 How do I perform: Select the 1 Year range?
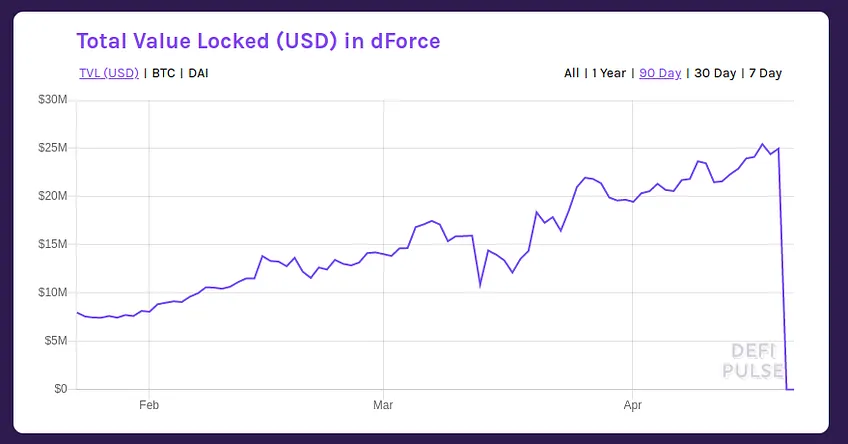tap(608, 73)
